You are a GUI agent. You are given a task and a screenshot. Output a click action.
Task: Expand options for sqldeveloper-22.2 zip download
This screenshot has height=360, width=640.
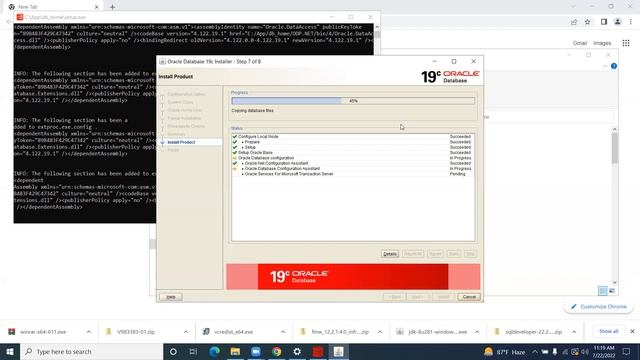pos(574,332)
